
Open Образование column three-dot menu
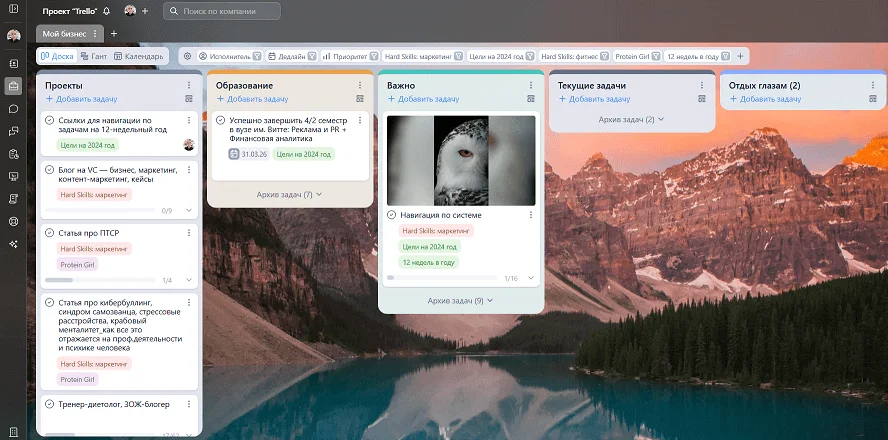coord(360,86)
